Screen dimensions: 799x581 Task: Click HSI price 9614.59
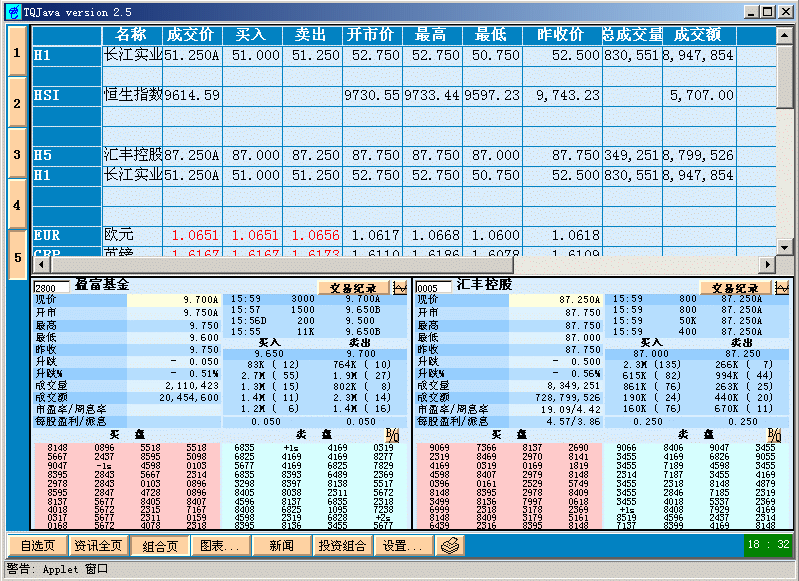tap(192, 96)
